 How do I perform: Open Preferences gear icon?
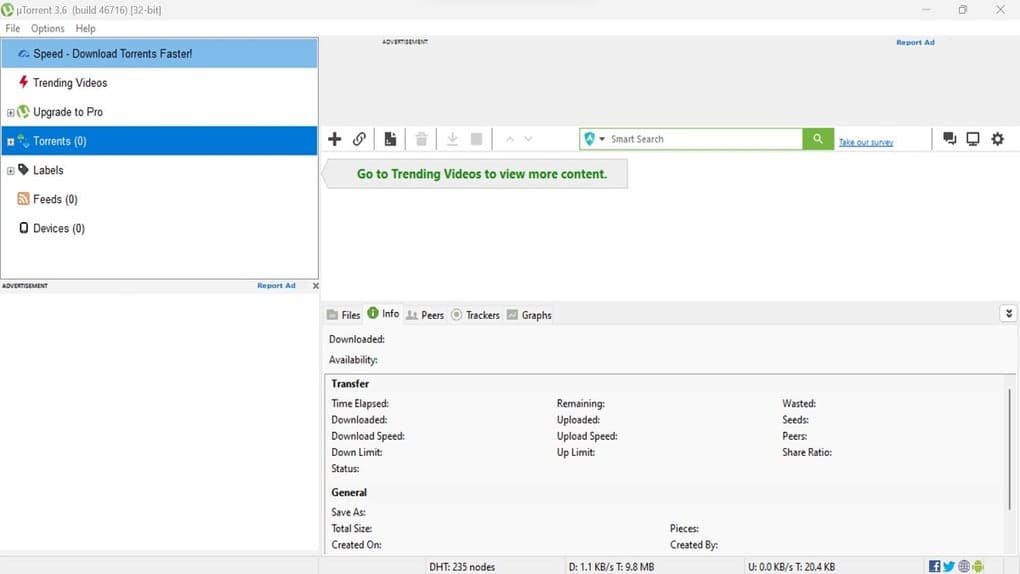point(997,139)
